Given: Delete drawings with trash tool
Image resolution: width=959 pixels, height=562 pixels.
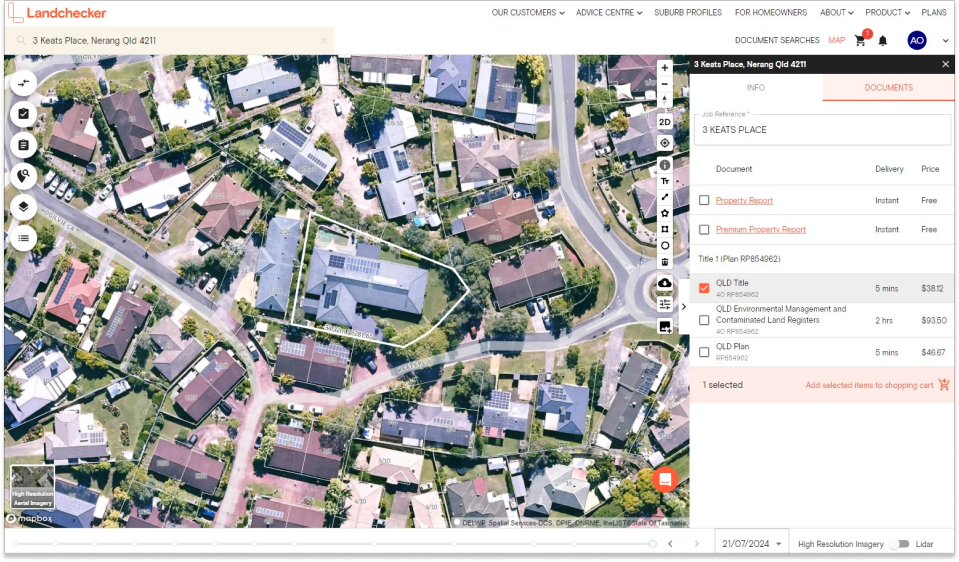Looking at the screenshot, I should pos(665,262).
